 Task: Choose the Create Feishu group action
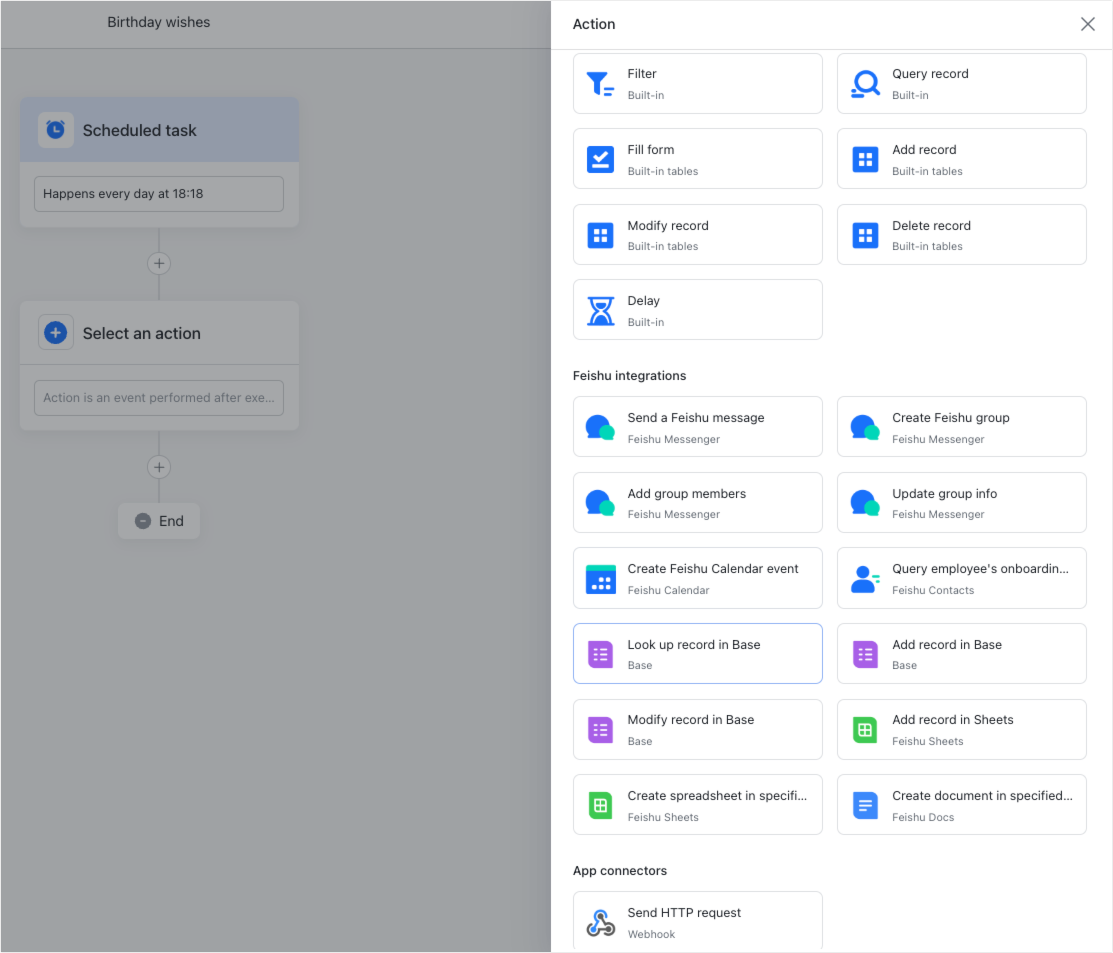coord(961,426)
